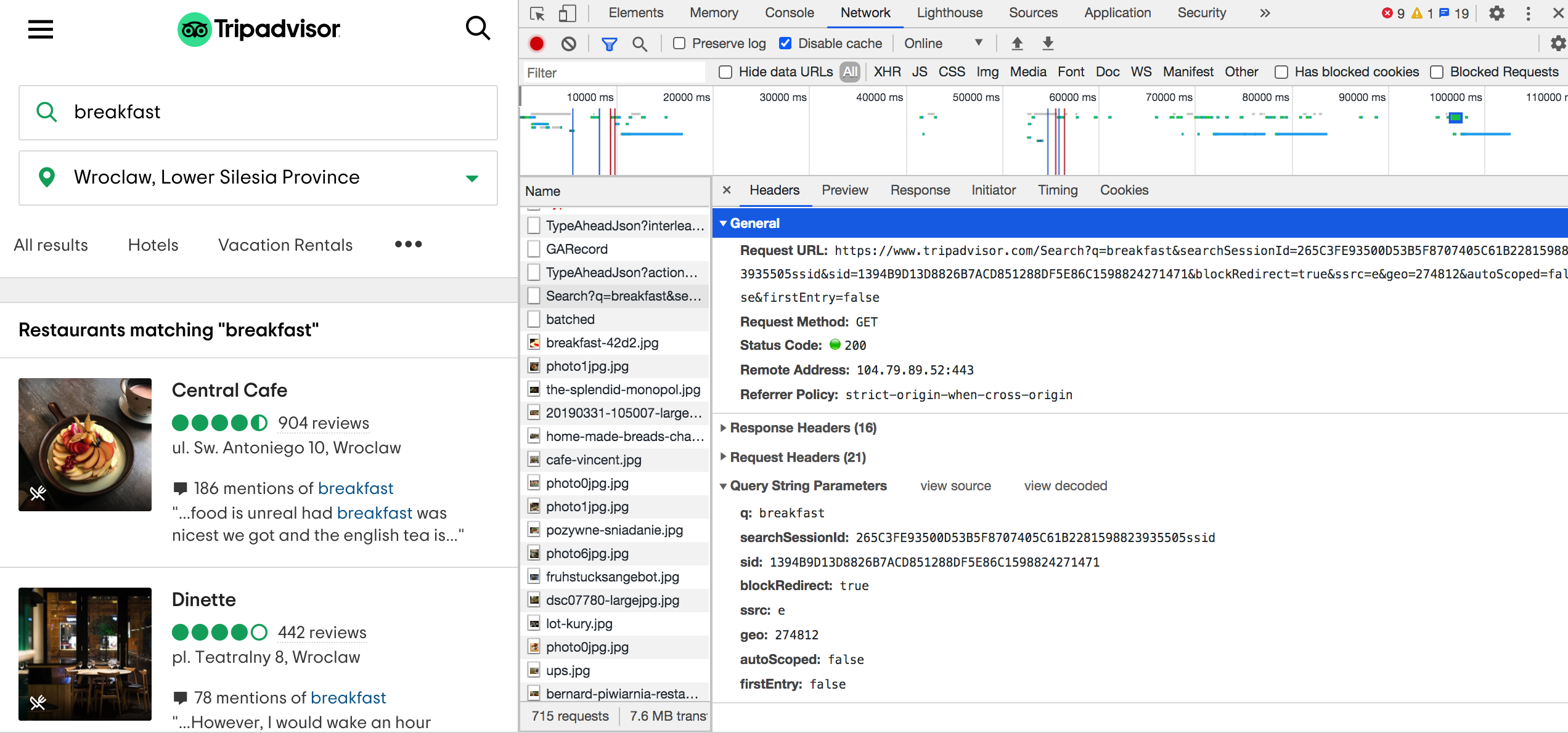Open the Timing tab for this request
This screenshot has height=733, width=1568.
[x=1057, y=190]
